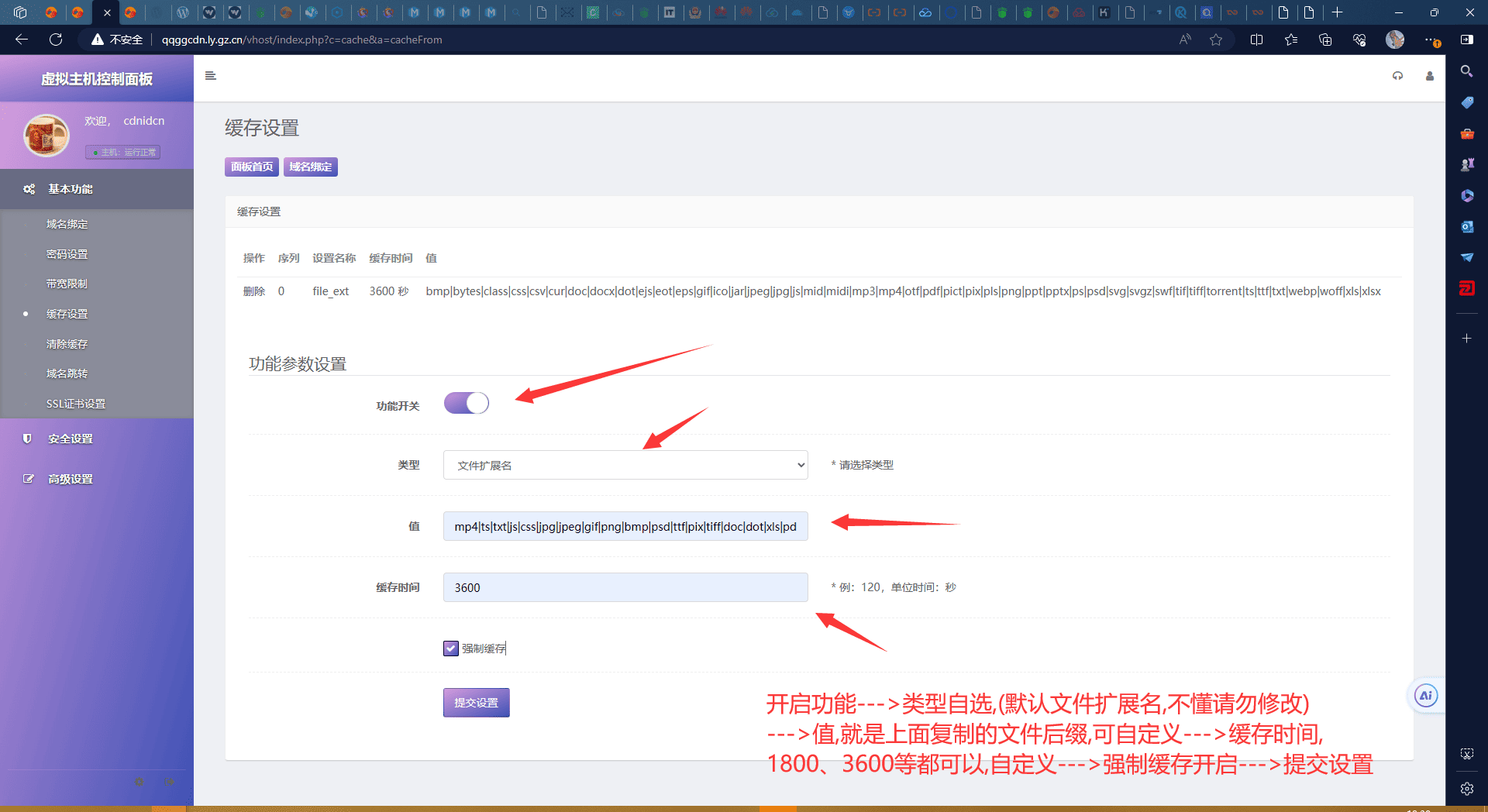Go to 清除缓存 in sidebar menu
This screenshot has width=1488, height=812.
pos(67,344)
